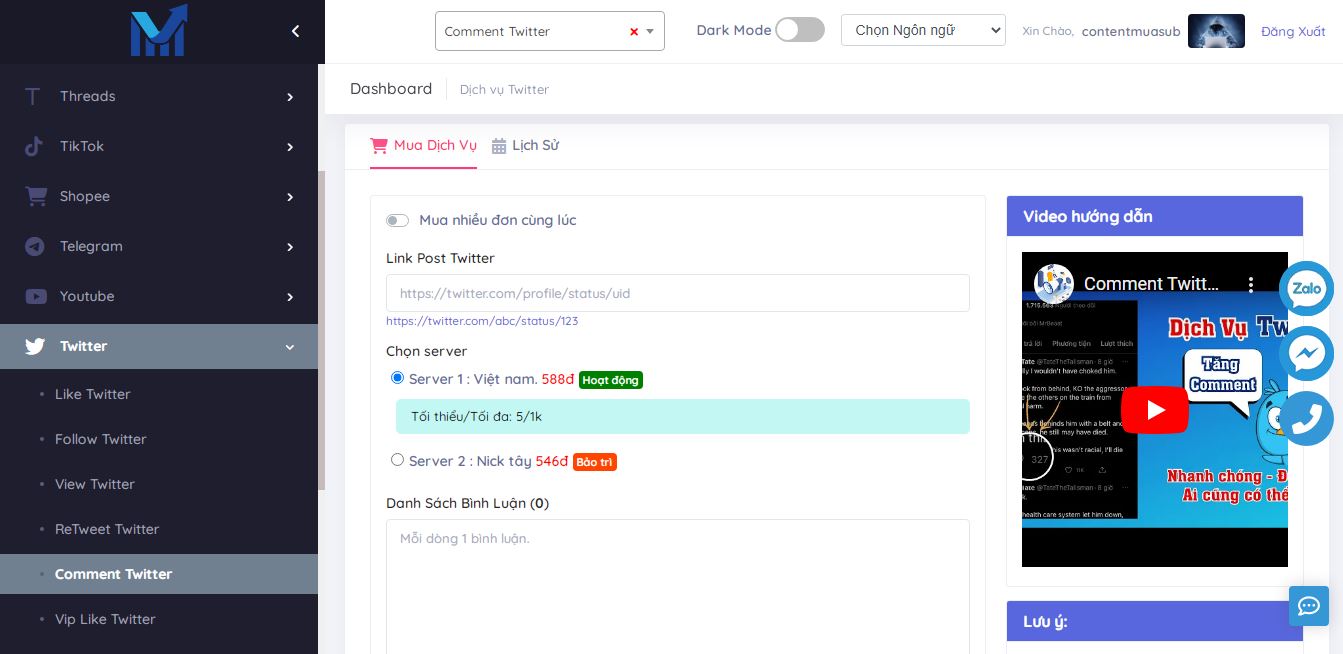Click the channel logo in video header
Screen dimensions: 1343x654
click(x=1054, y=284)
